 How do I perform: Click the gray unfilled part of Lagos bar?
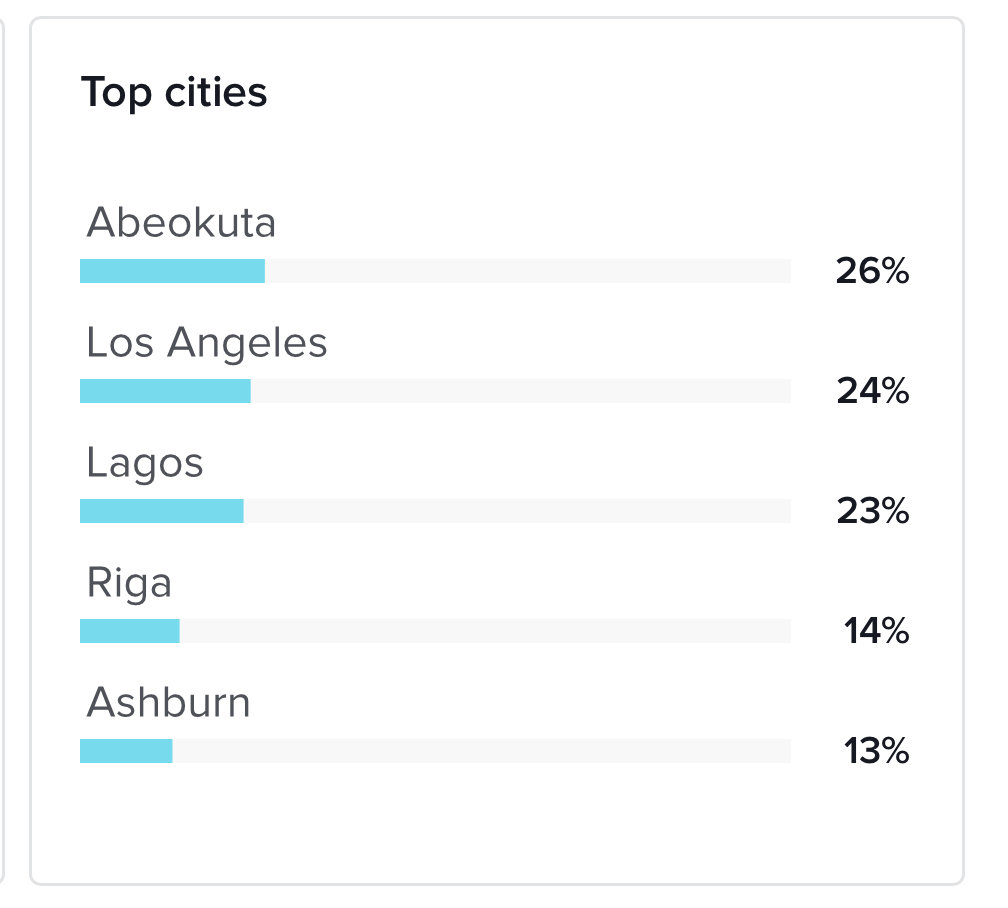[x=516, y=511]
